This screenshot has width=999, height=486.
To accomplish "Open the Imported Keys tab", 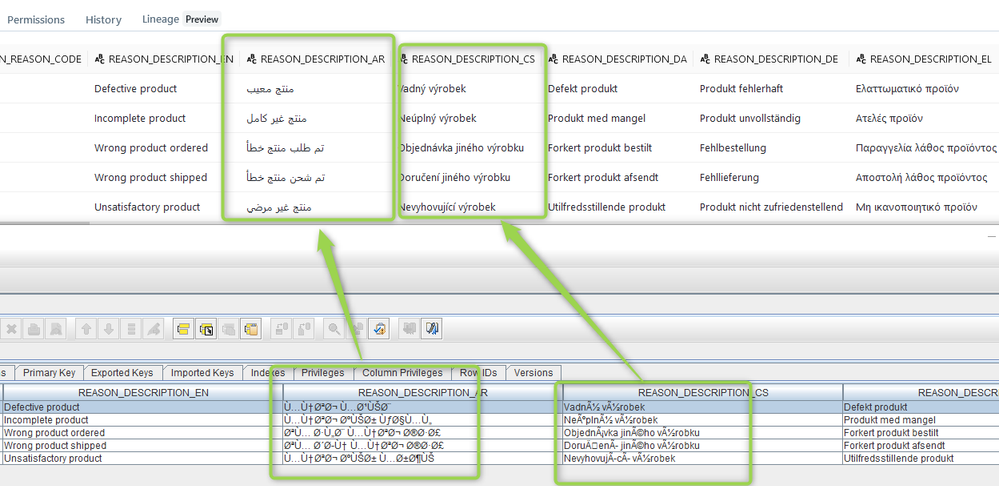I will 201,373.
